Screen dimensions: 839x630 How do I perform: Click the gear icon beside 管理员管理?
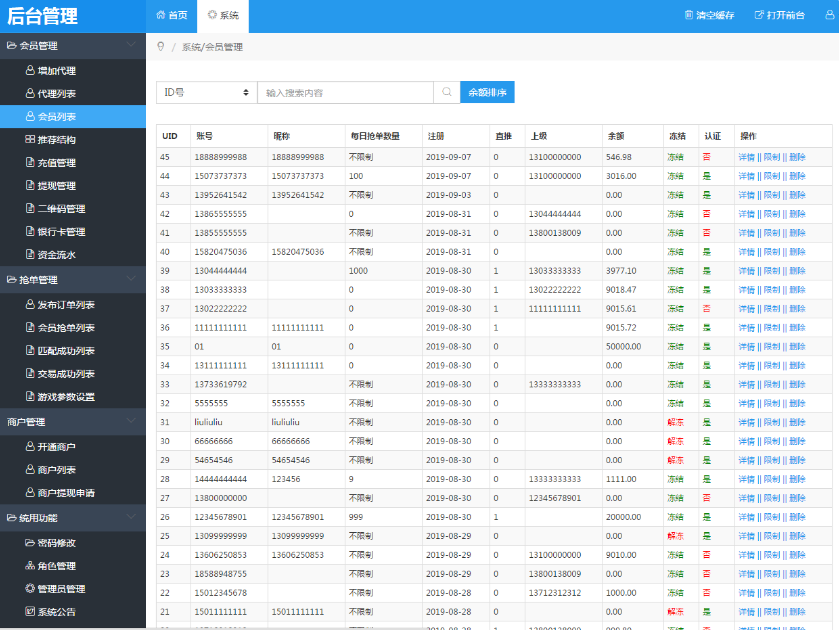tap(30, 588)
